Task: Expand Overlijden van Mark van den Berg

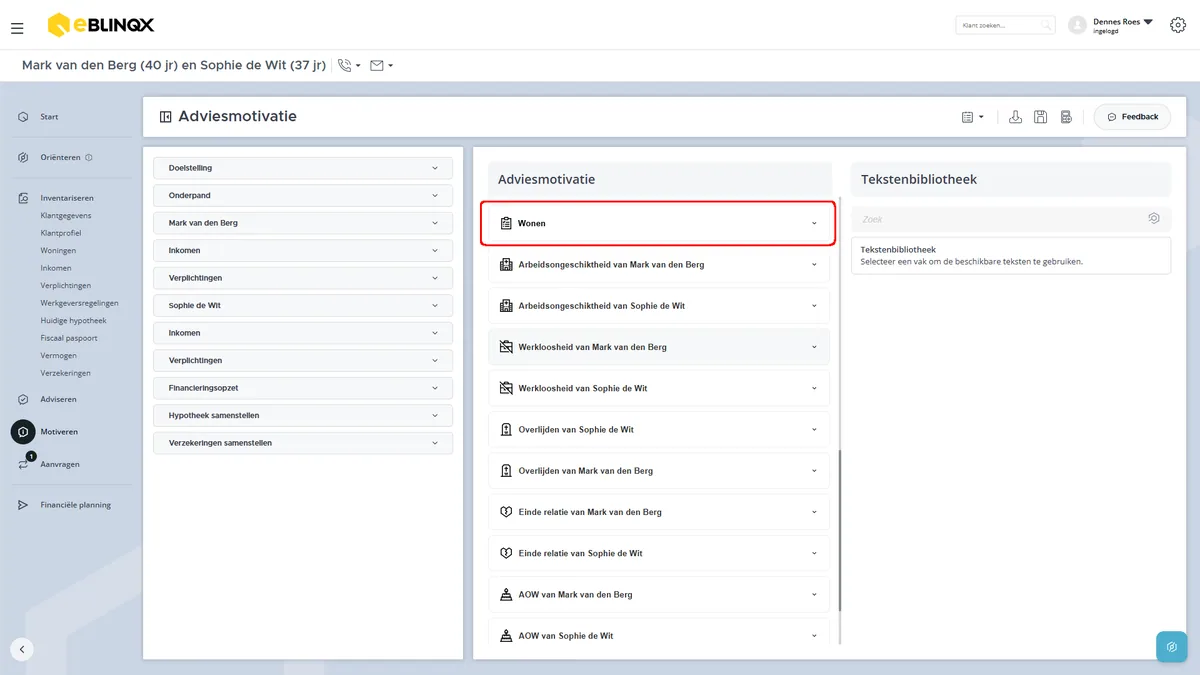Action: point(659,471)
